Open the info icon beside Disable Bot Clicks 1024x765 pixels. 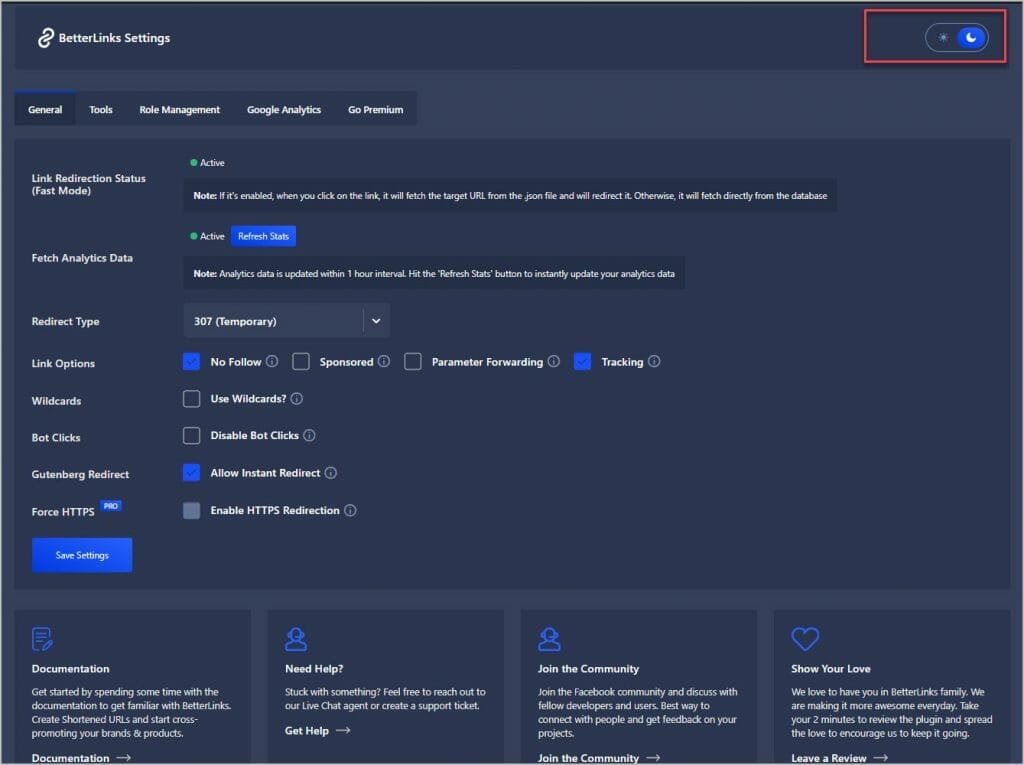[310, 435]
